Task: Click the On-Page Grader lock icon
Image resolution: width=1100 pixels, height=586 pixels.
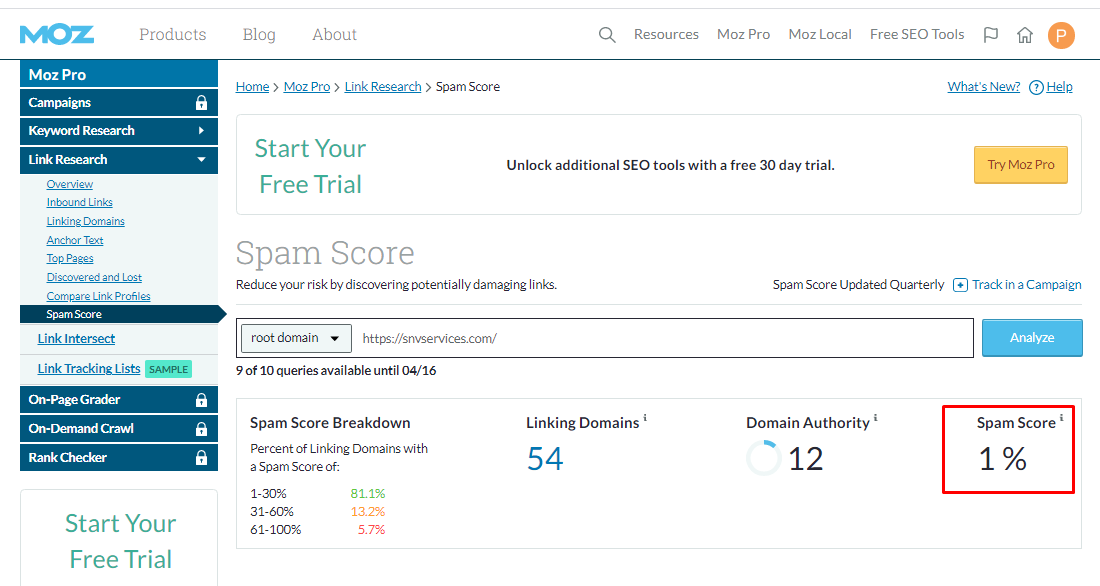Action: point(201,400)
